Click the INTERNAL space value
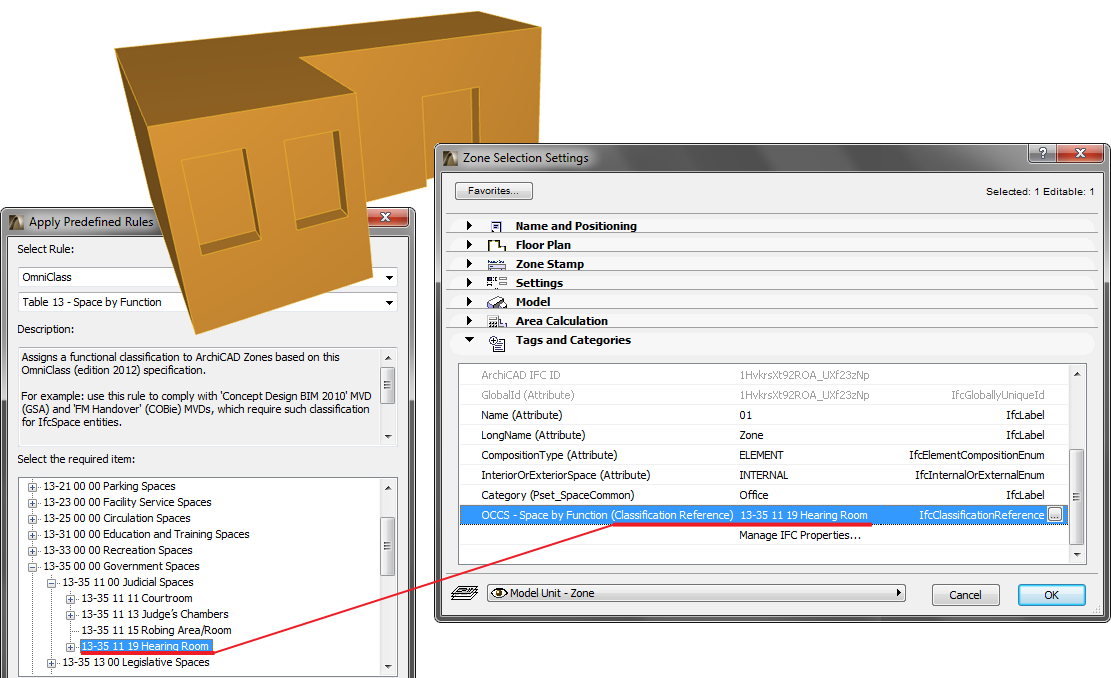This screenshot has width=1111, height=678. click(x=763, y=475)
